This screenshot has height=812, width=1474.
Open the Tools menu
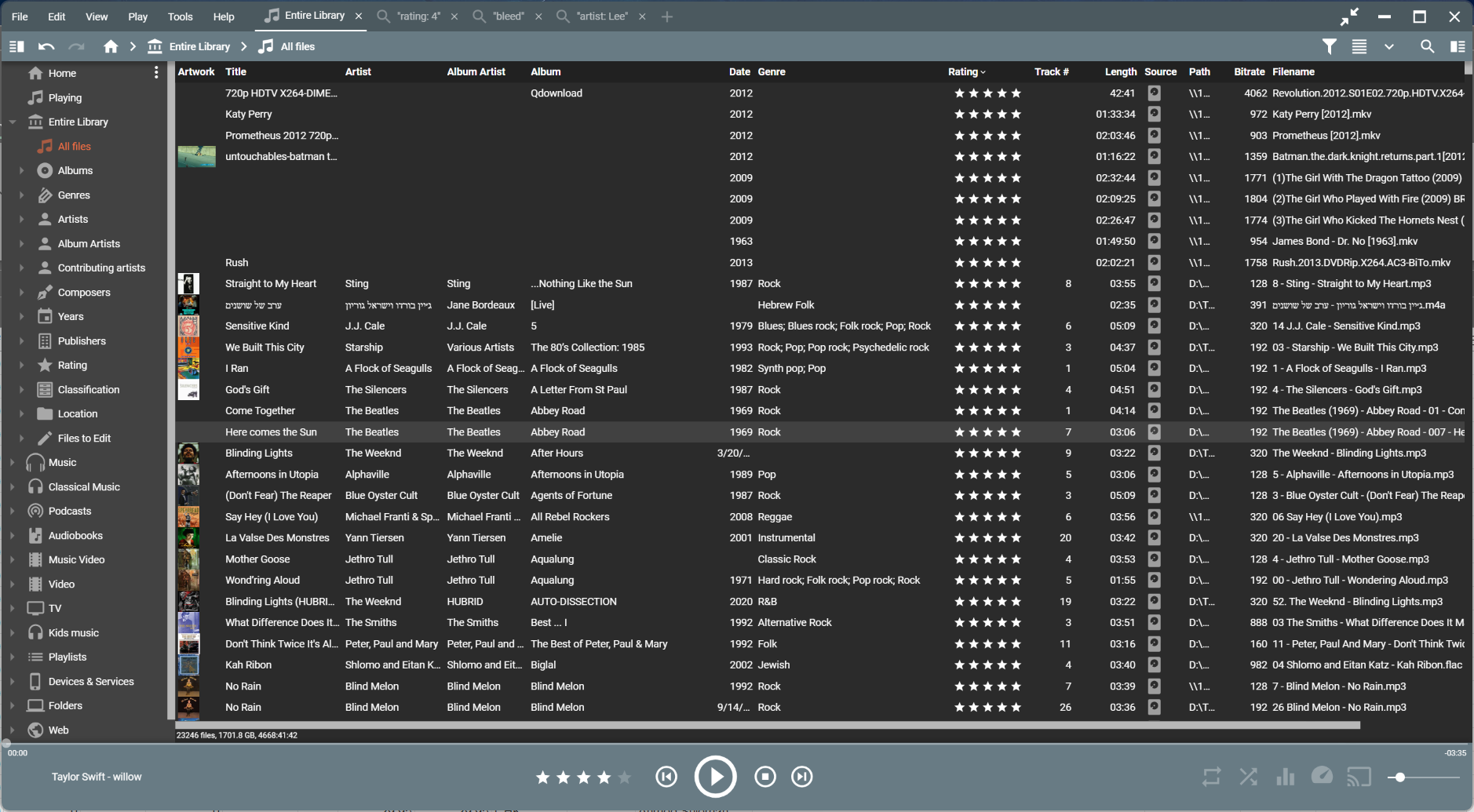[180, 16]
